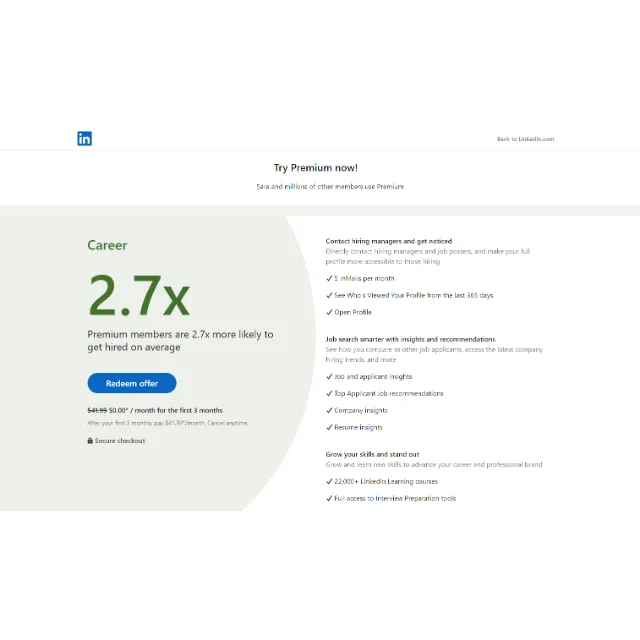Click the checkmark beside '5 InMails per month'

[x=329, y=278]
